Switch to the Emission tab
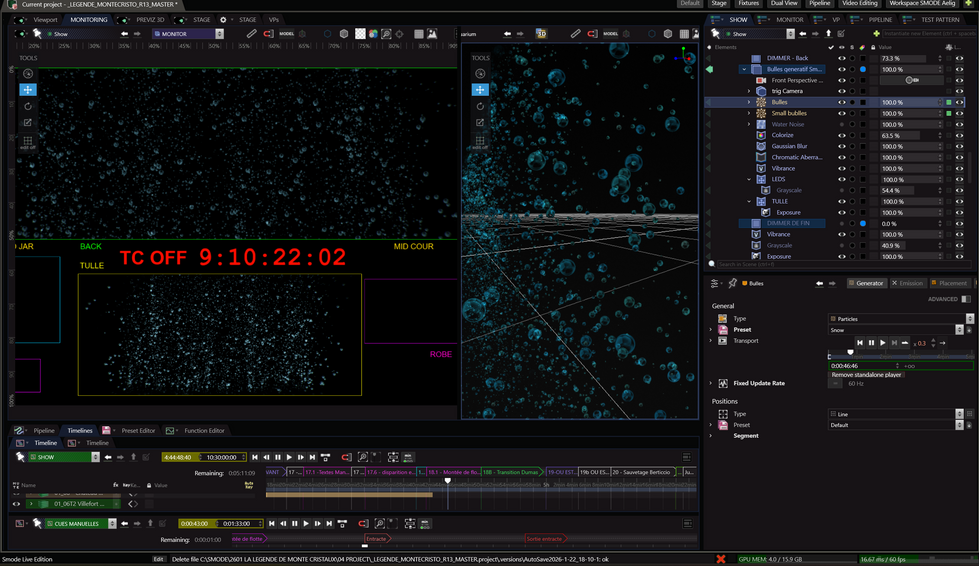979x566 pixels. click(x=911, y=283)
